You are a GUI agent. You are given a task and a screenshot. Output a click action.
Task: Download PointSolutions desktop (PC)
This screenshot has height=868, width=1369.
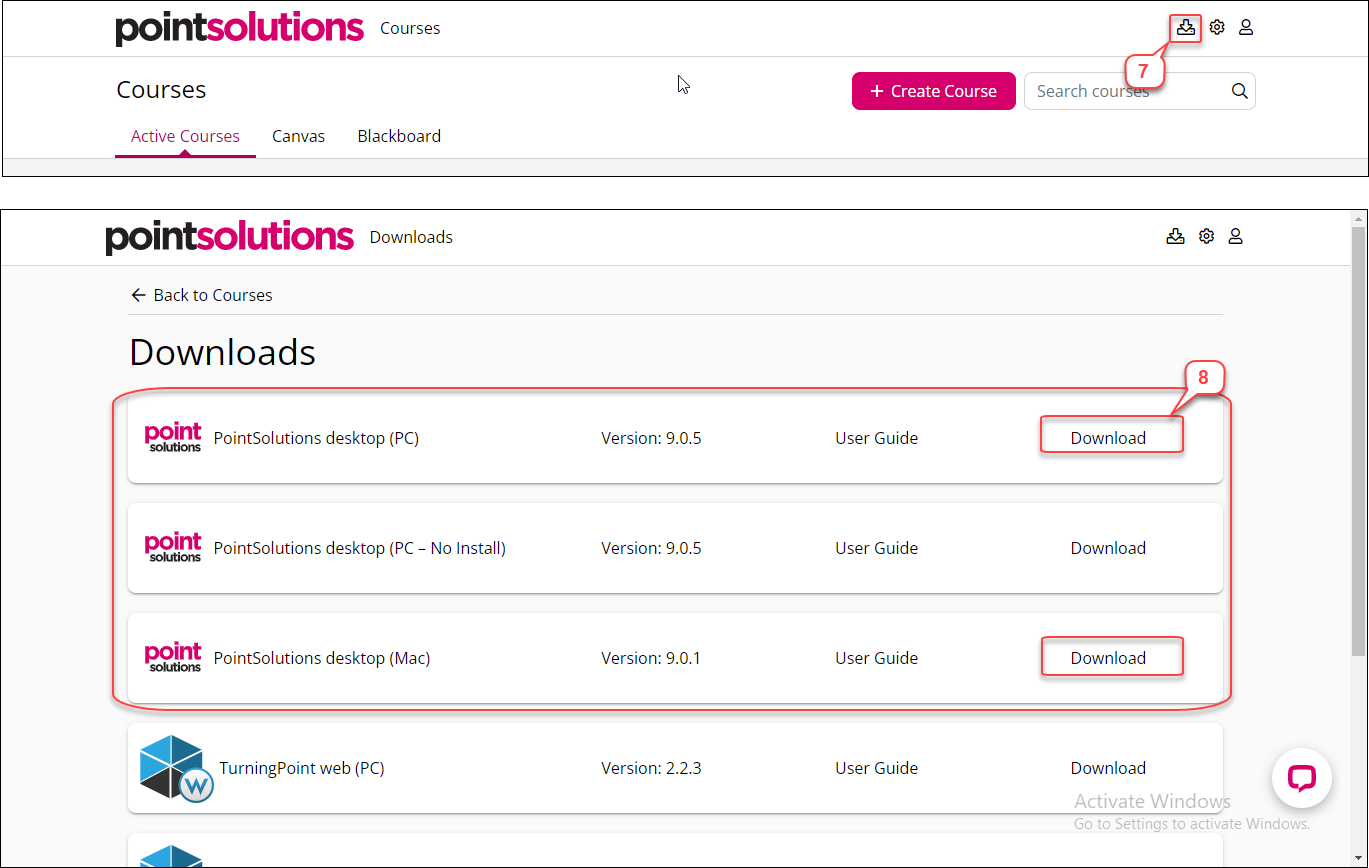[x=1108, y=438]
